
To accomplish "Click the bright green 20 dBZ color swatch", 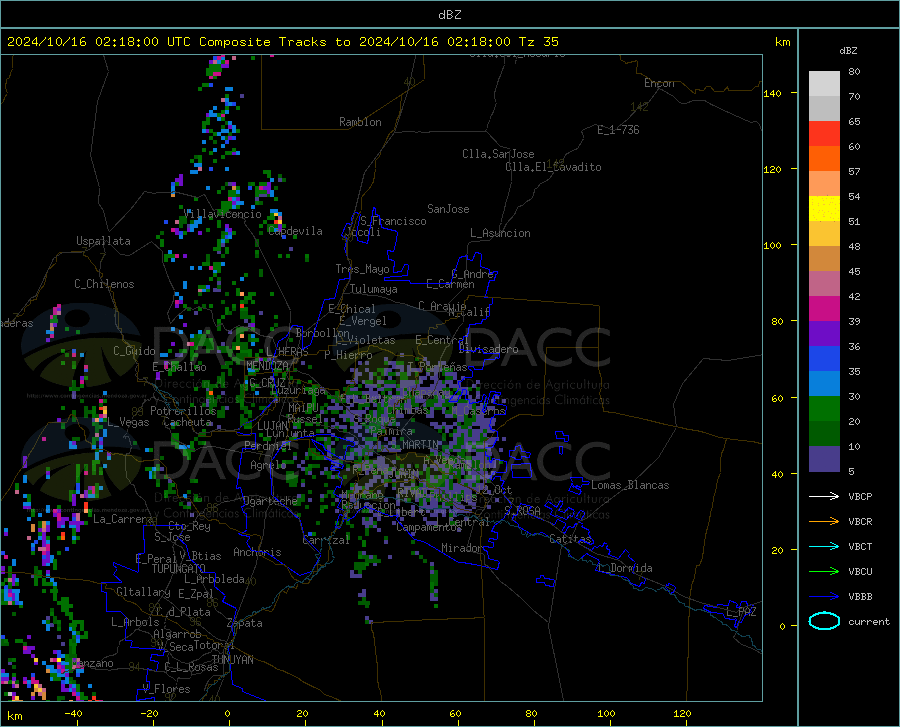I will (824, 409).
